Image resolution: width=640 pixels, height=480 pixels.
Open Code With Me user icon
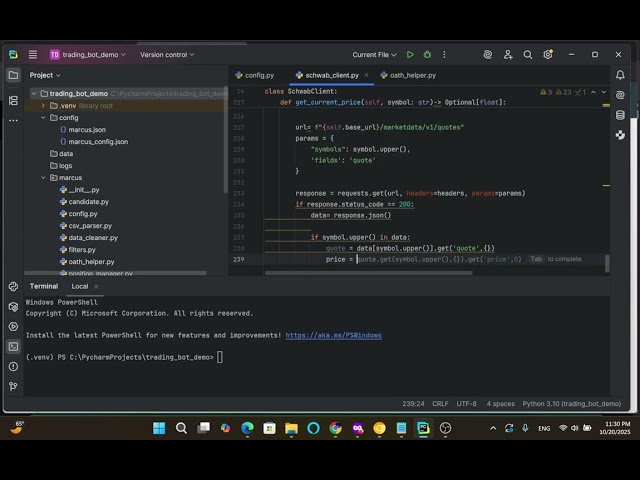pos(508,54)
